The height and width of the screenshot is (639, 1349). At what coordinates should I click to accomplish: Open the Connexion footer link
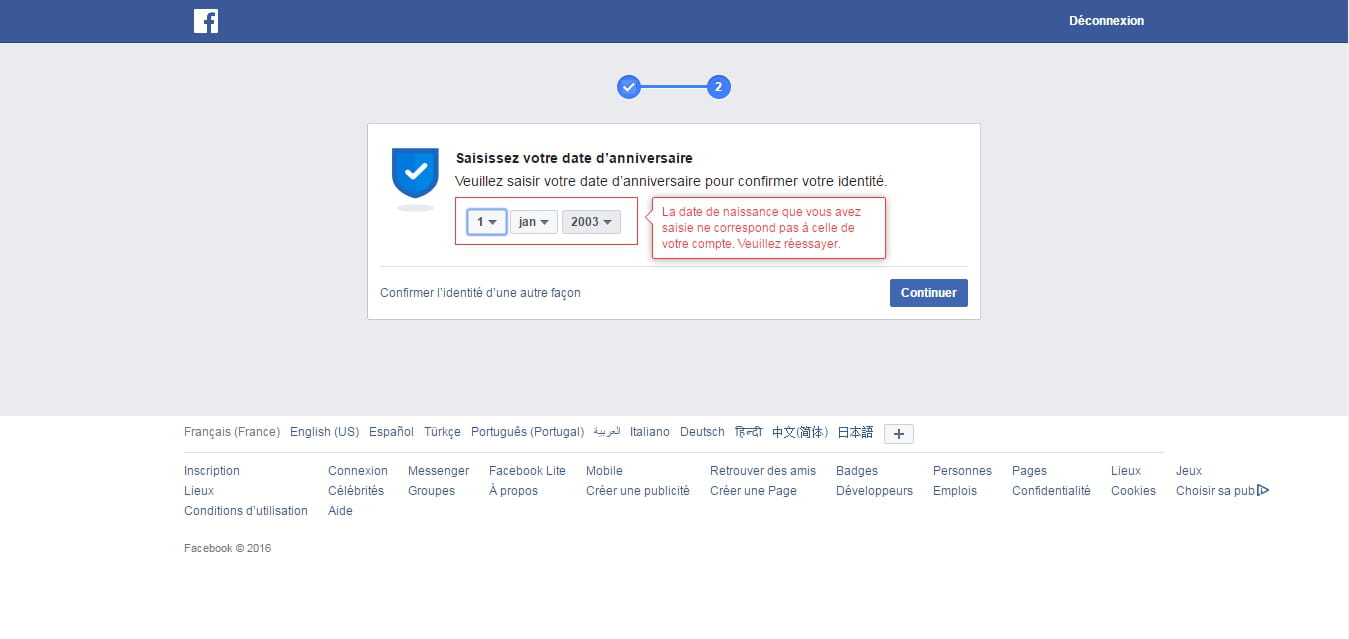click(x=358, y=471)
